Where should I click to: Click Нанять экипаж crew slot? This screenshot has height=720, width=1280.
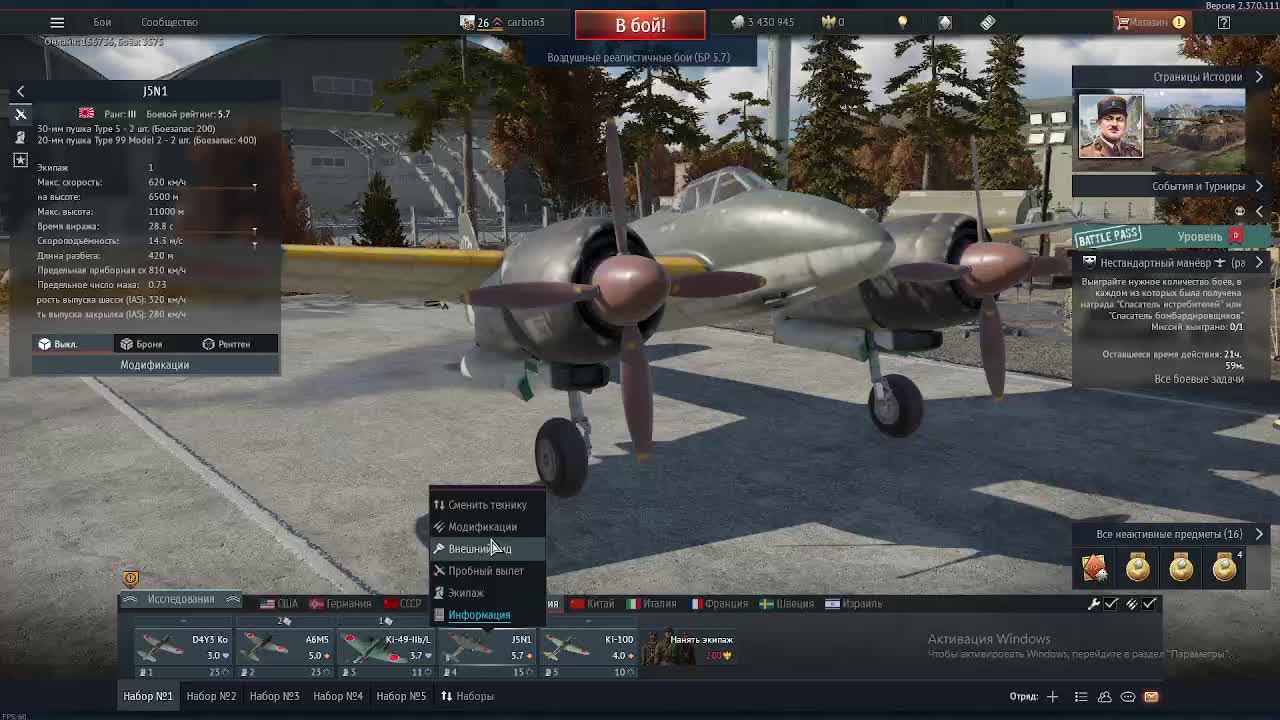[x=691, y=648]
